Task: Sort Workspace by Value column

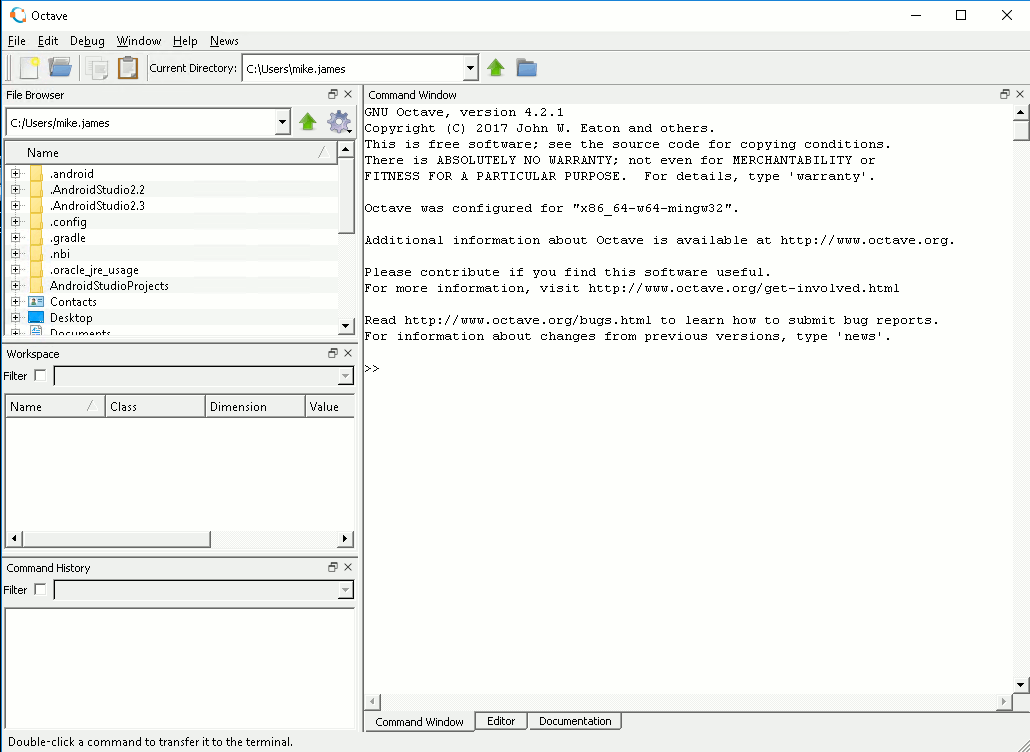Action: (330, 407)
